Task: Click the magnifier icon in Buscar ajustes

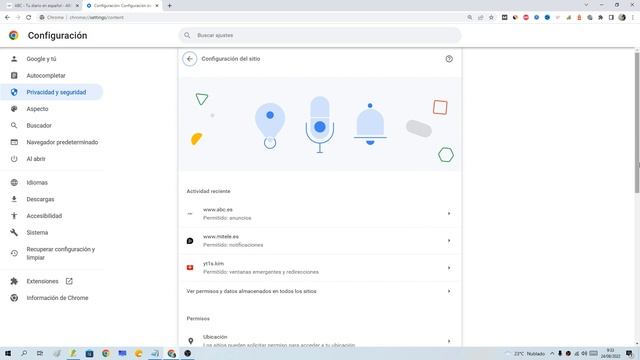Action: point(187,36)
